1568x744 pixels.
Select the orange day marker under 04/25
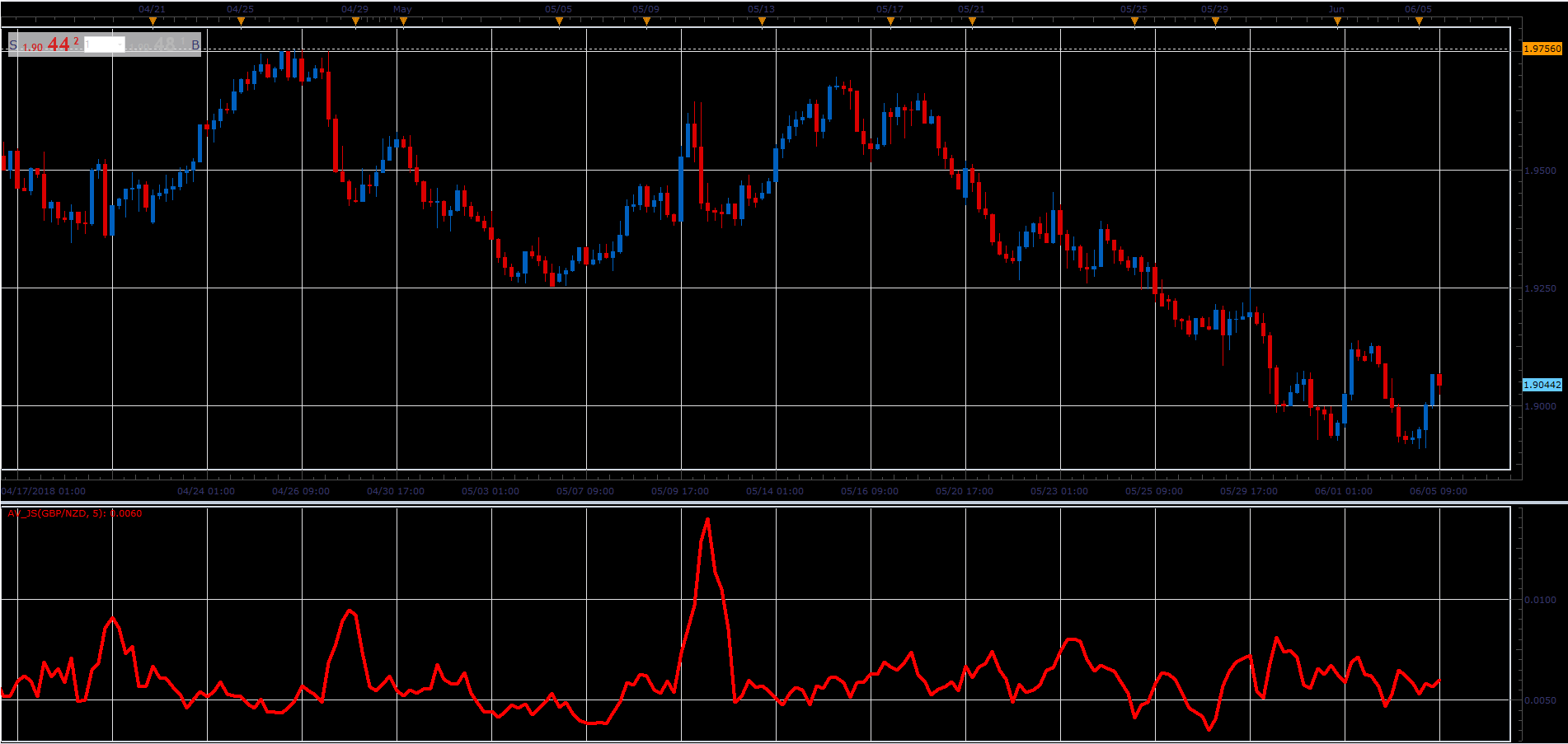tap(241, 22)
